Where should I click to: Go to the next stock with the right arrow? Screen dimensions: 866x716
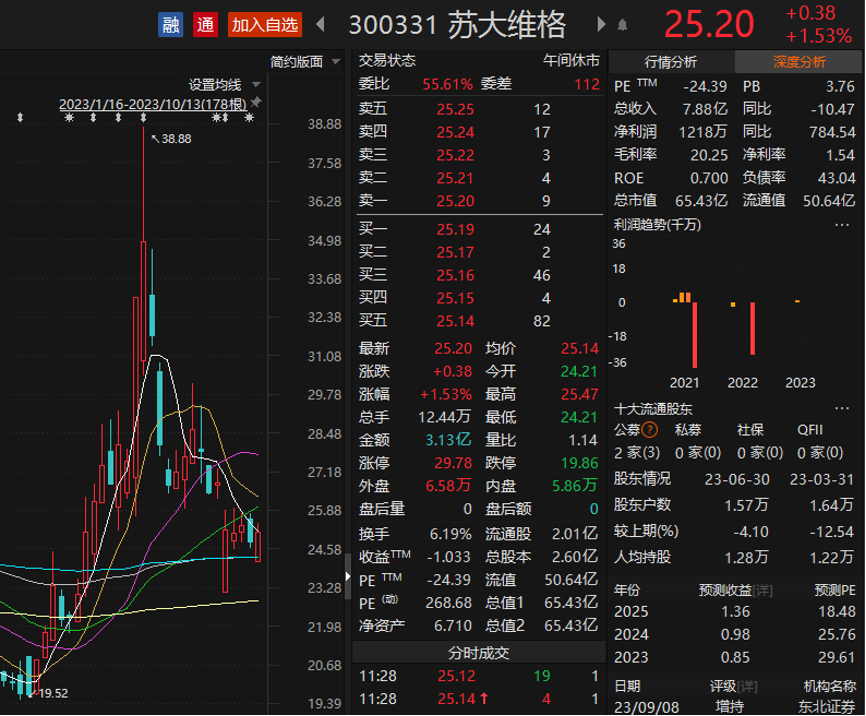[601, 24]
